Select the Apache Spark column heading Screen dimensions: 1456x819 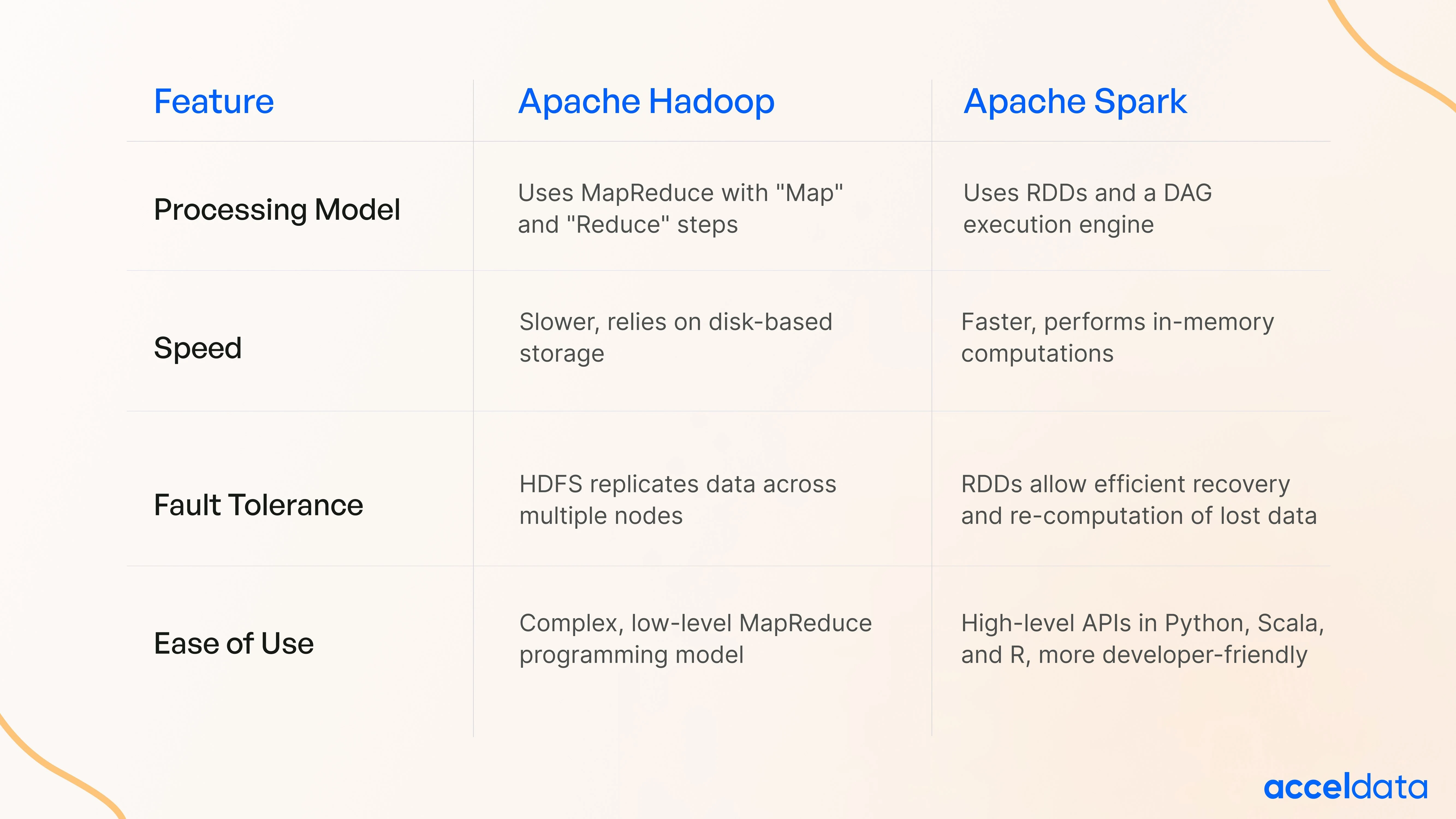1074,102
